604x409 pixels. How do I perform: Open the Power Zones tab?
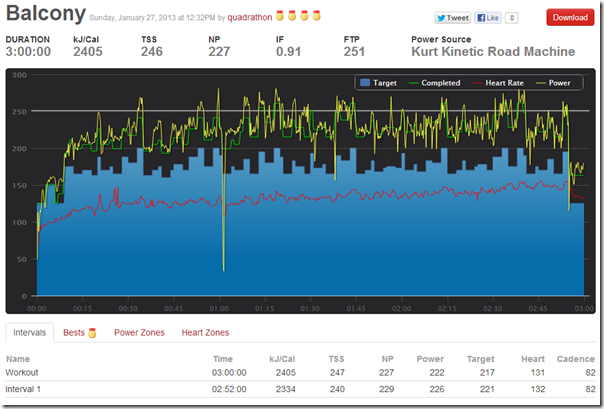coord(139,332)
